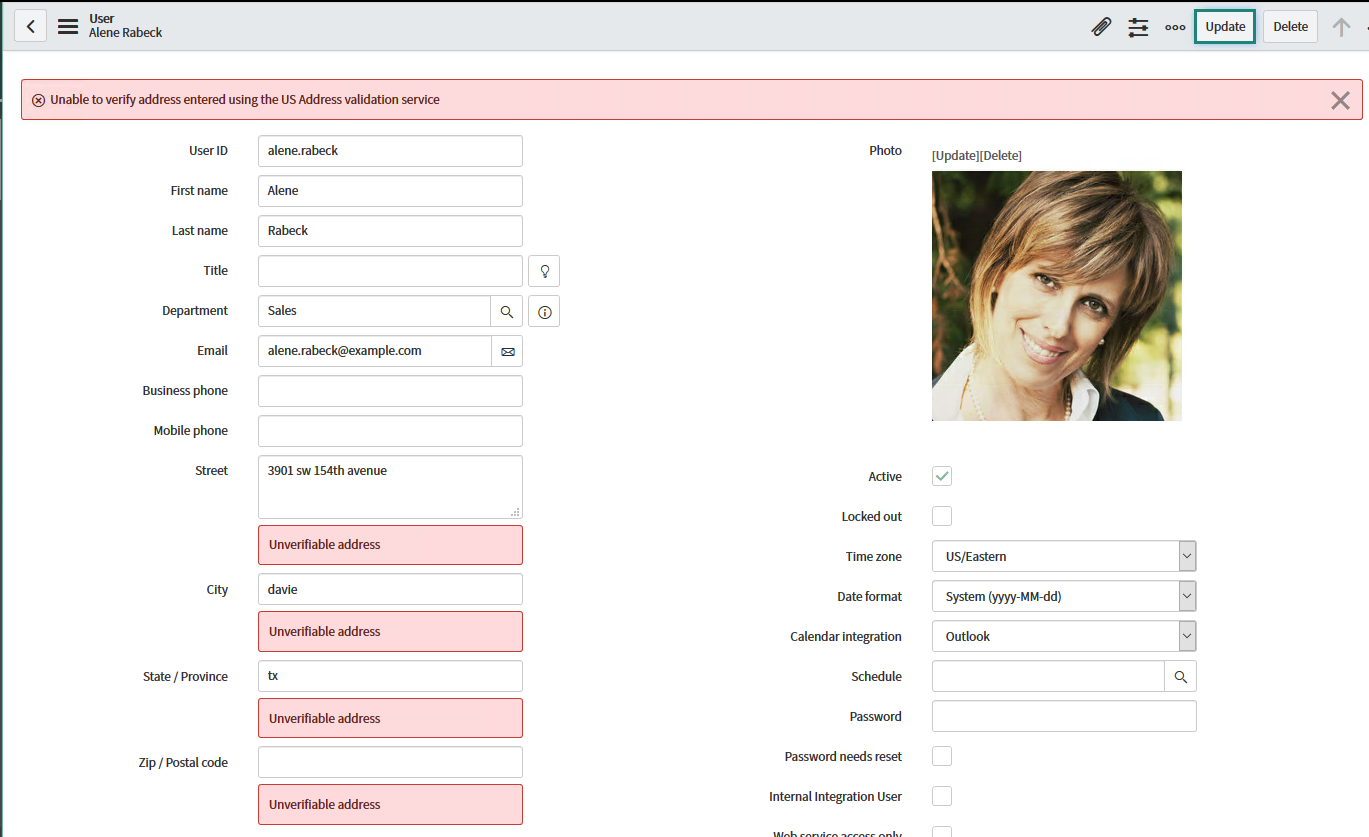Open the Schedule lookup magnifier
This screenshot has height=837, width=1369.
(1180, 676)
